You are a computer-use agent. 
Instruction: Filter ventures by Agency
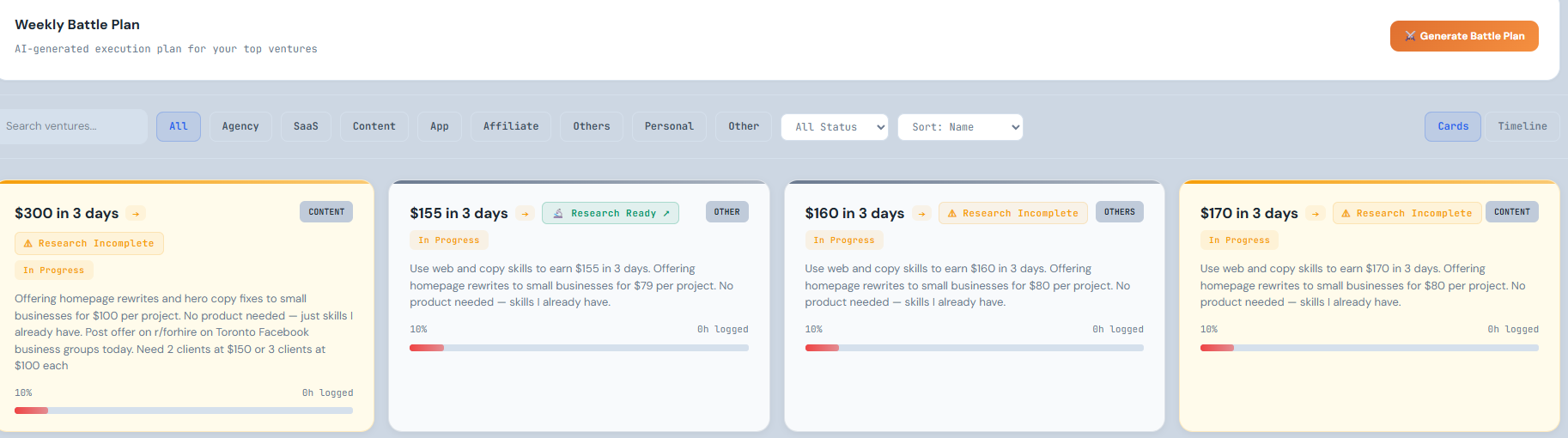[240, 126]
